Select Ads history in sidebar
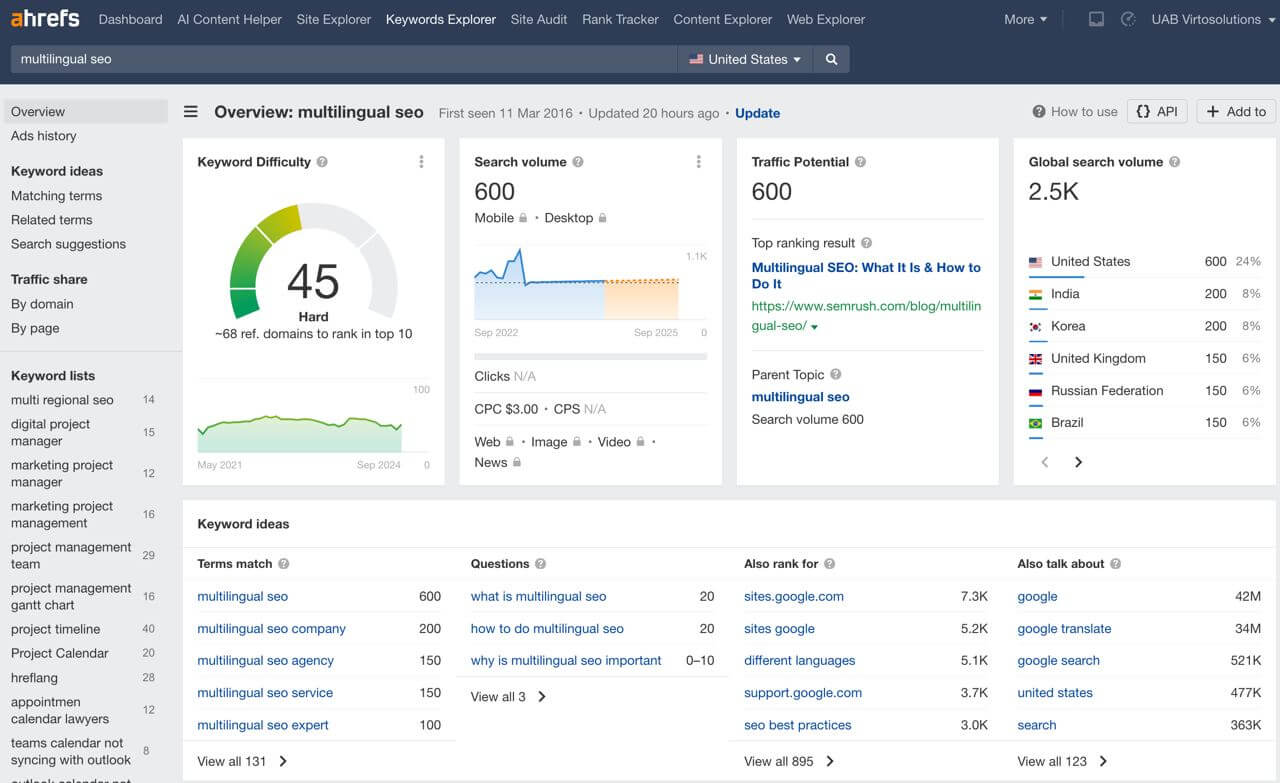Screen dimensions: 1280x783 (44, 136)
